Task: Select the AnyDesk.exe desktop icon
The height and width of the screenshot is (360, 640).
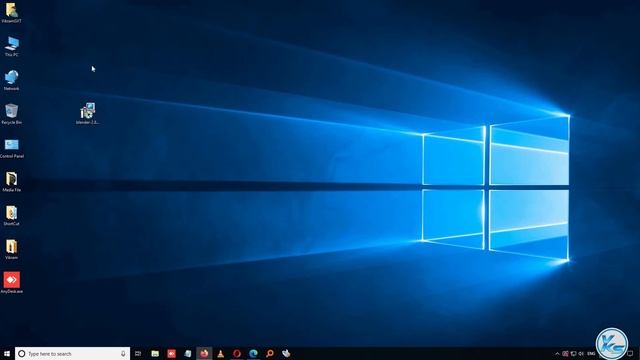Action: click(x=11, y=282)
